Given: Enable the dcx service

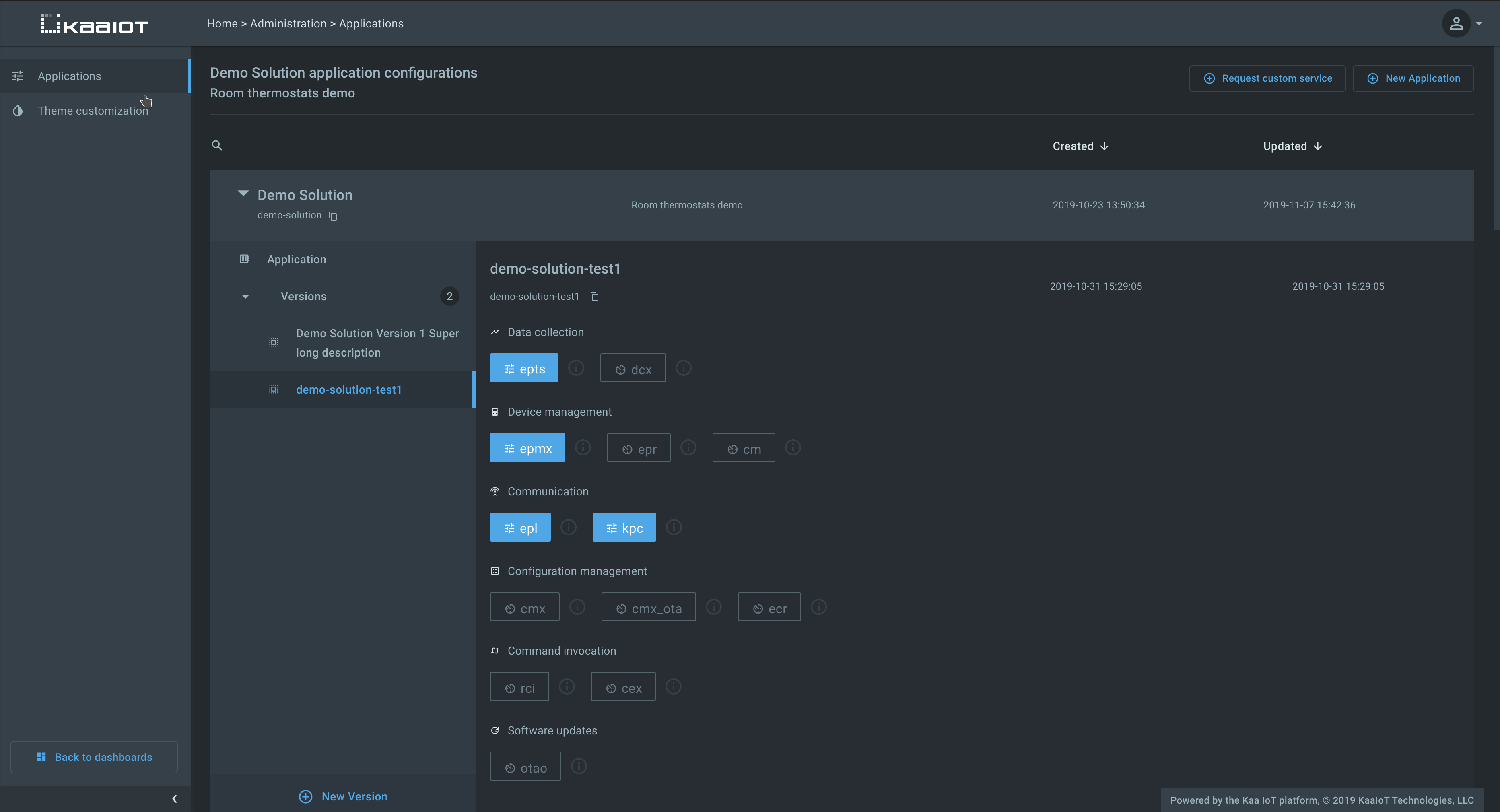Looking at the screenshot, I should [x=633, y=368].
